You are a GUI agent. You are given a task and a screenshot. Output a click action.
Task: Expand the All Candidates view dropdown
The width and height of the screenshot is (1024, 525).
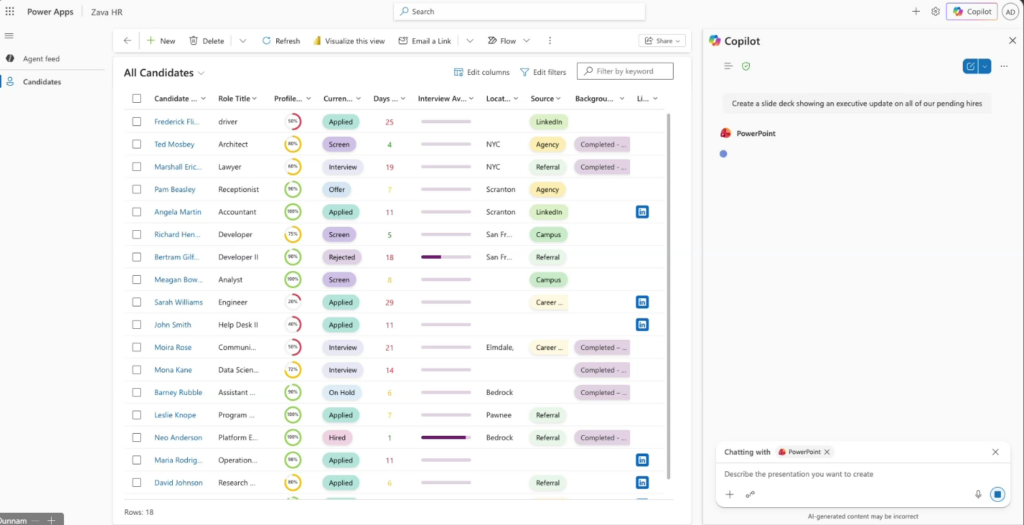pos(201,73)
